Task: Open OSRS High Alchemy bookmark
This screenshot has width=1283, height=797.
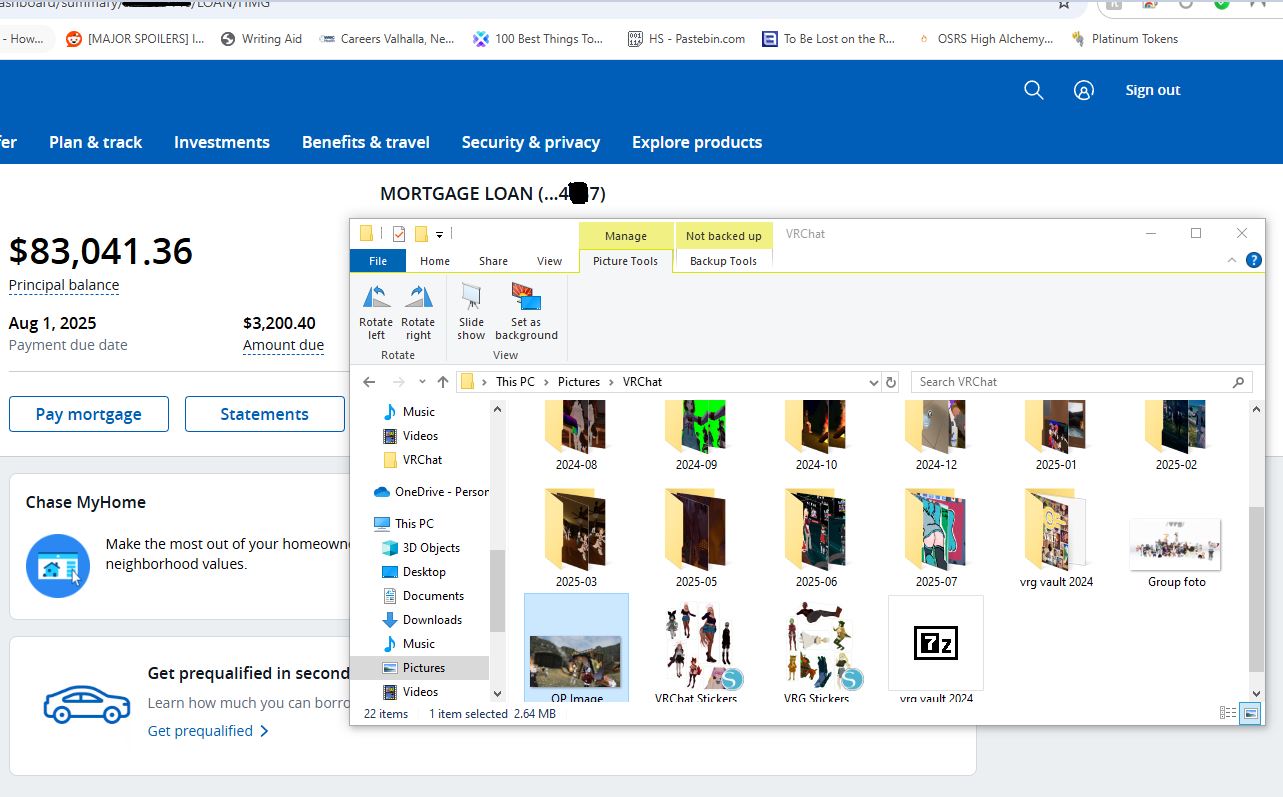Action: (984, 39)
